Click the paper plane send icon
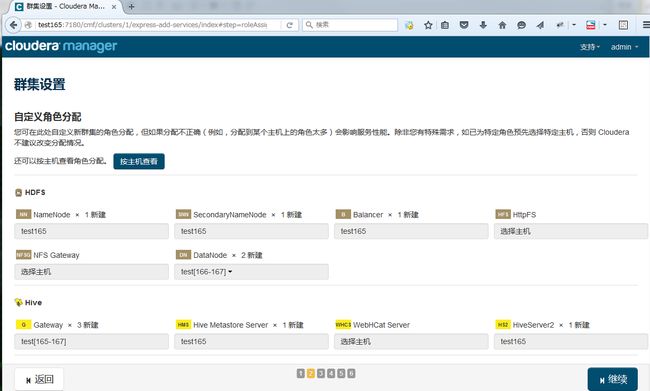 540,25
